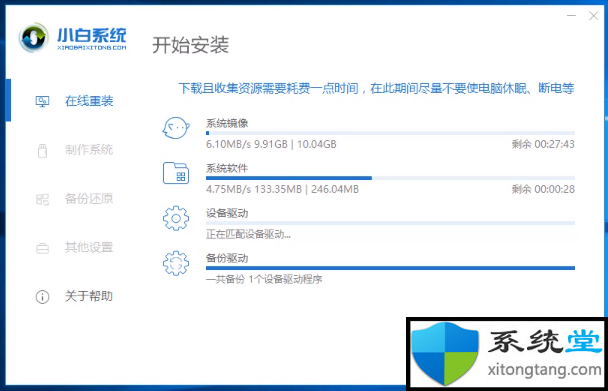Click the 系统镜像 smiley face icon

tap(176, 128)
